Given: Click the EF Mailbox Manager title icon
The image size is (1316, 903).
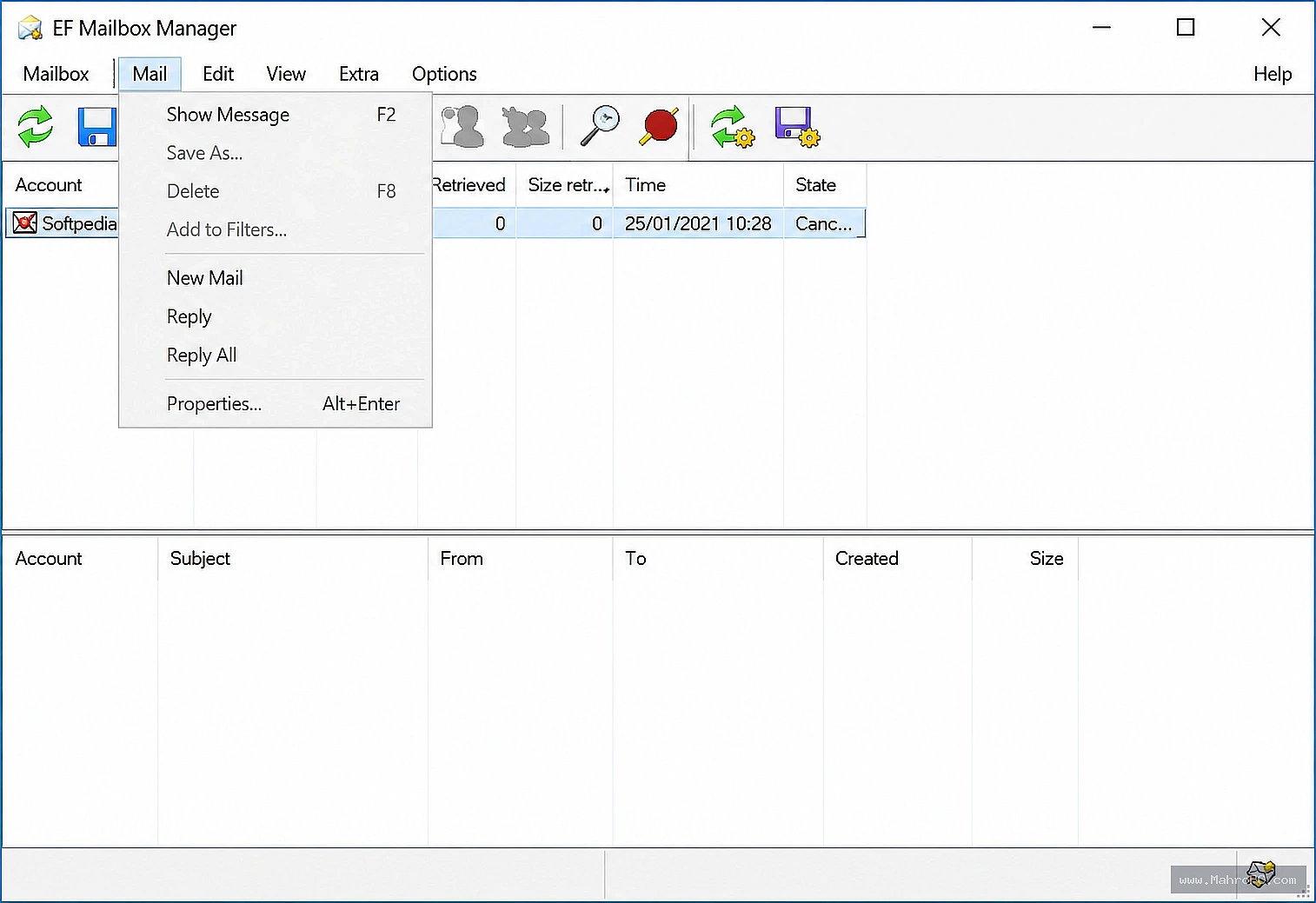Looking at the screenshot, I should (x=30, y=28).
